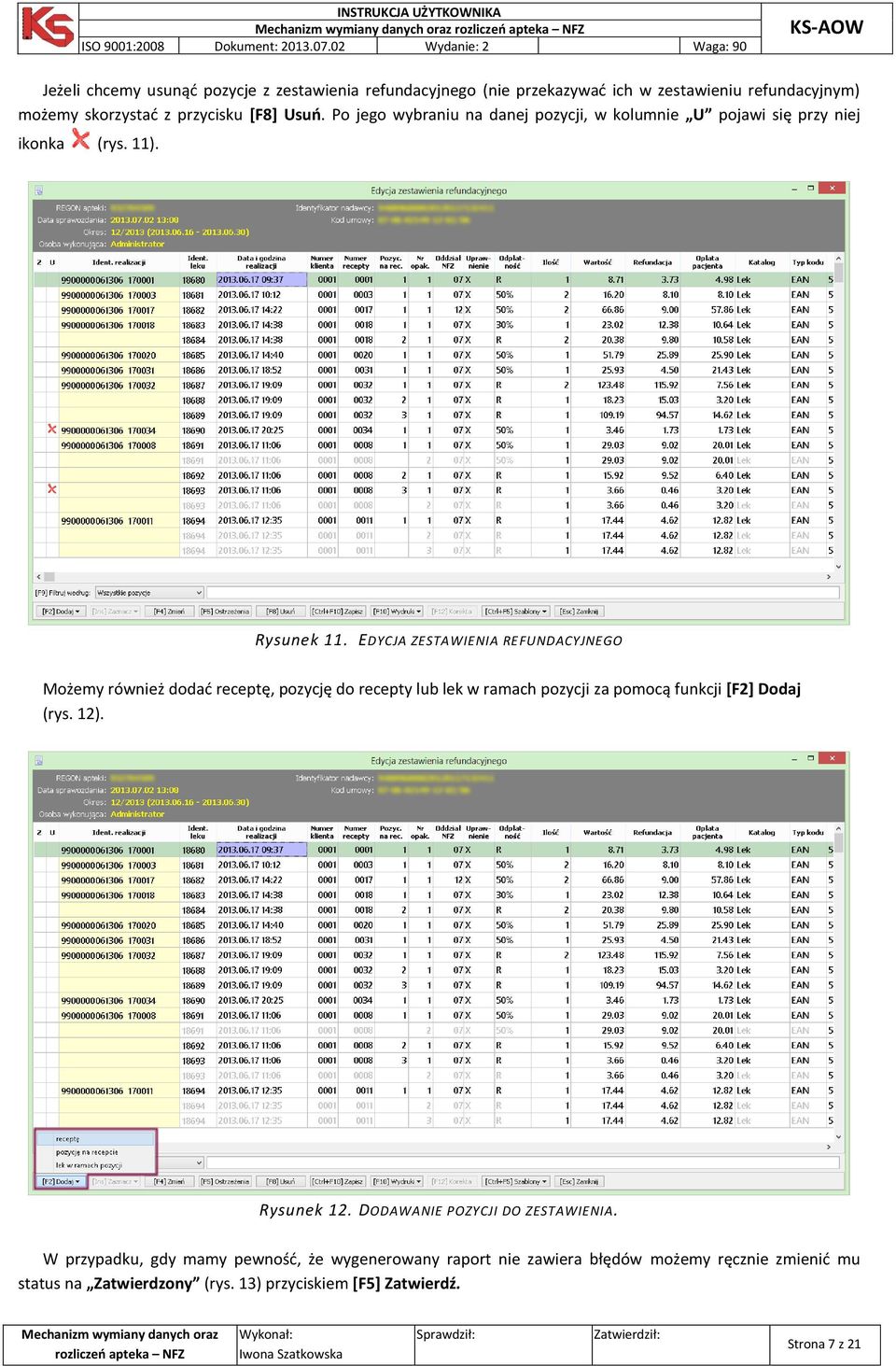This screenshot has height=1366, width=896.
Task: Collapse the highlighted [F2] Dodaj dropdown in Rysunek 12
Action: pos(61,1182)
